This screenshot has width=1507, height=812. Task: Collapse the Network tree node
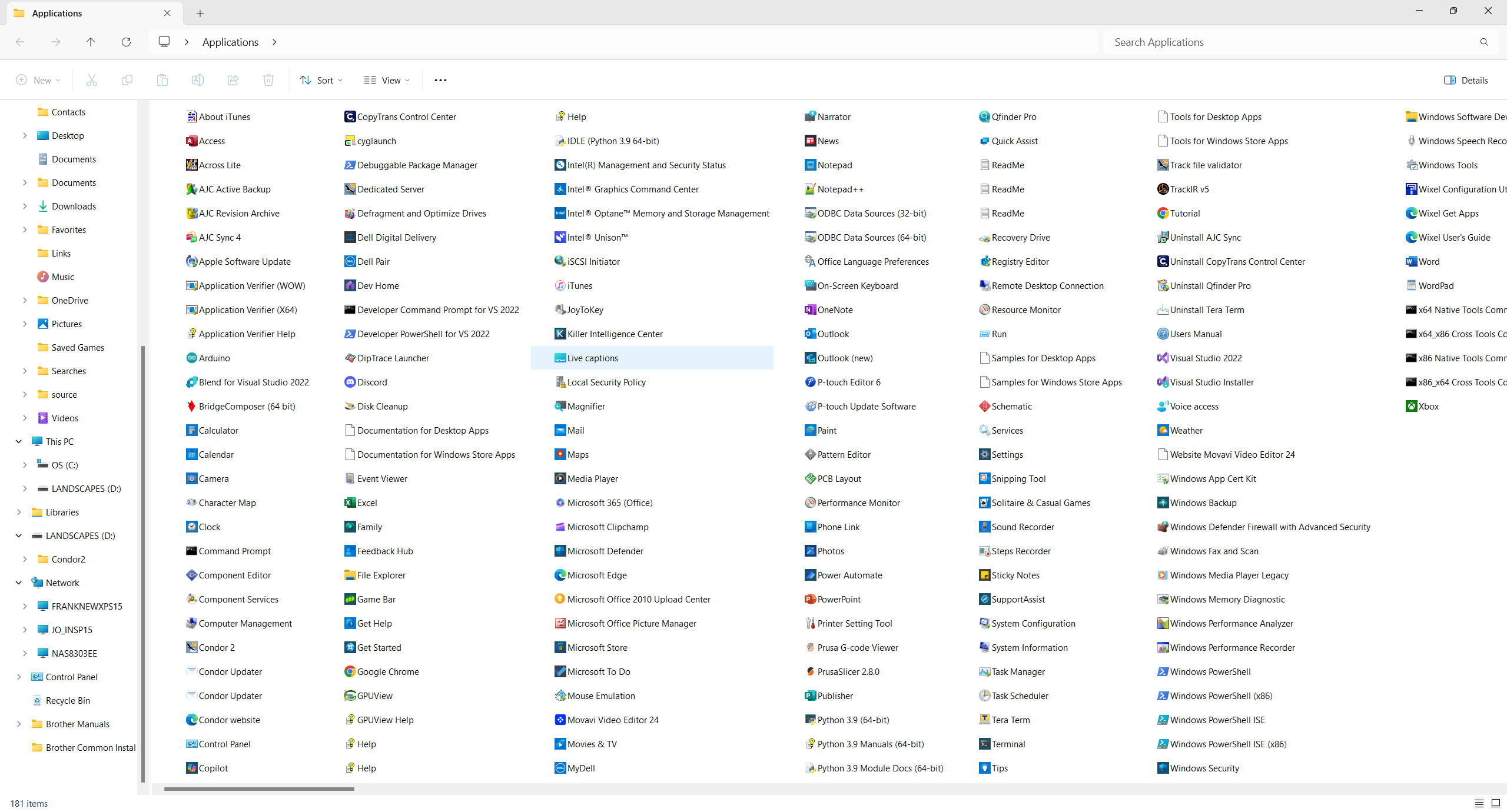coord(19,583)
